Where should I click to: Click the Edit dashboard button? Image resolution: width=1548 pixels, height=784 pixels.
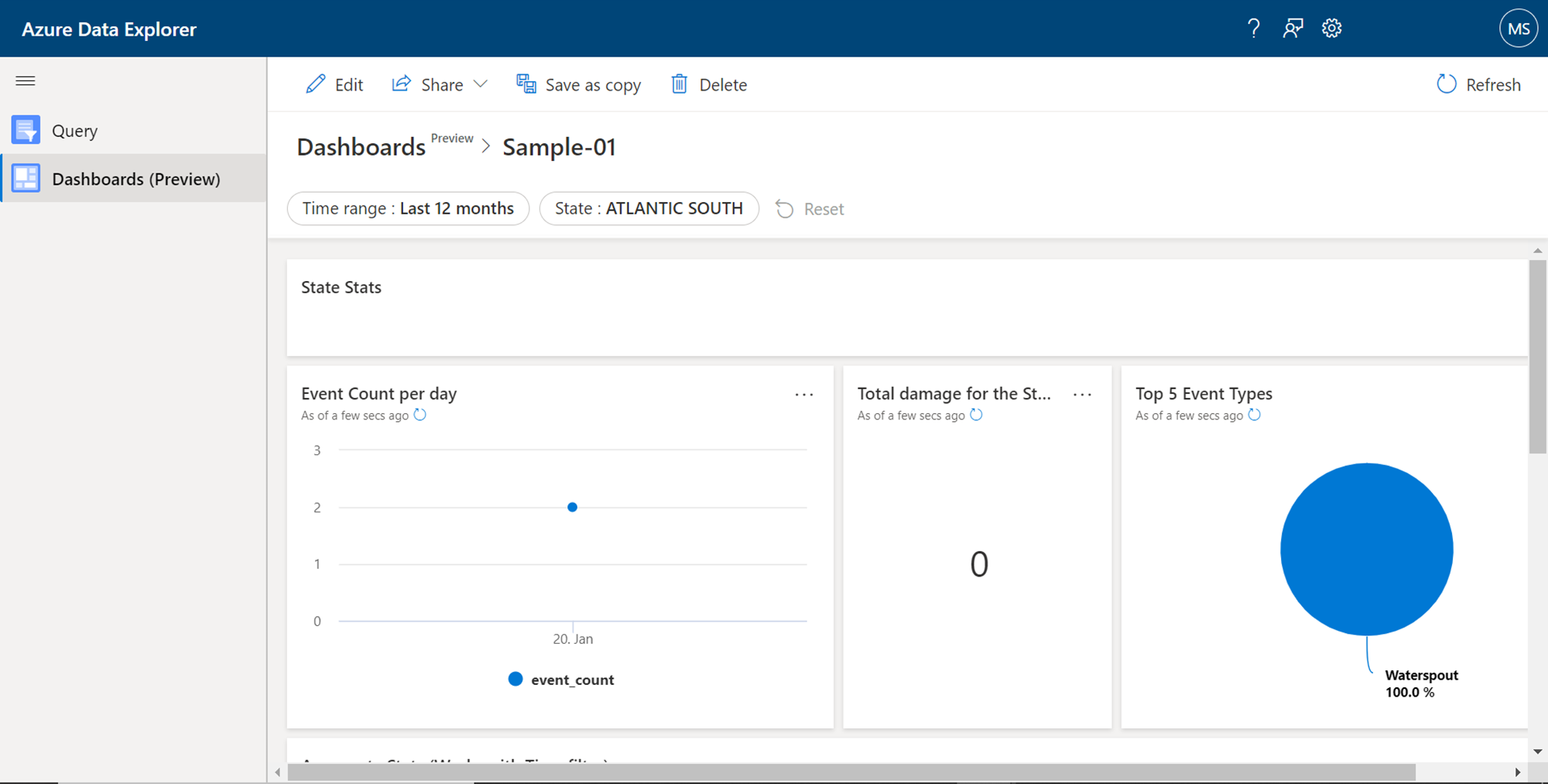tap(334, 84)
